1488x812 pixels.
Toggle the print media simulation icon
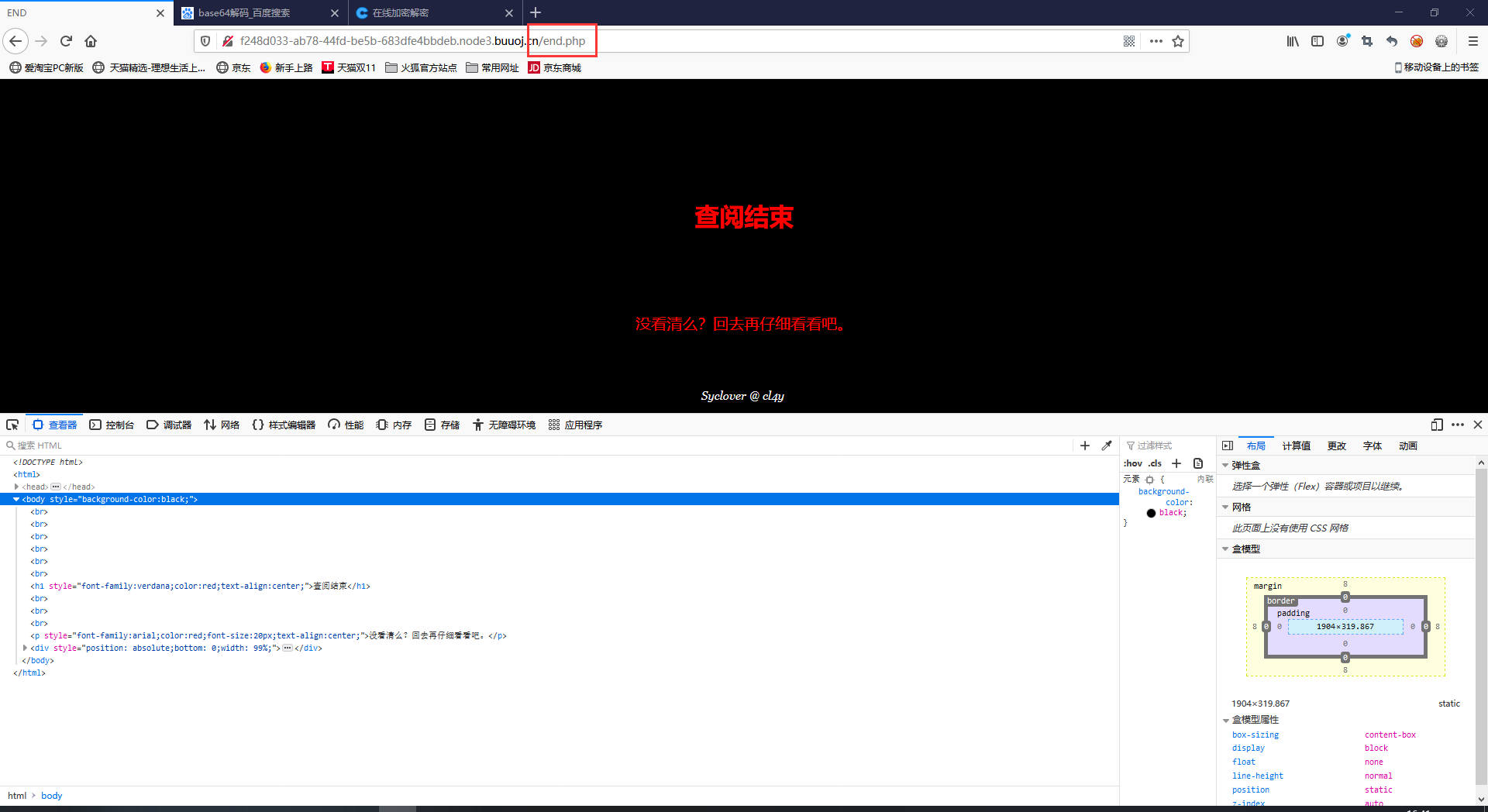click(1198, 463)
